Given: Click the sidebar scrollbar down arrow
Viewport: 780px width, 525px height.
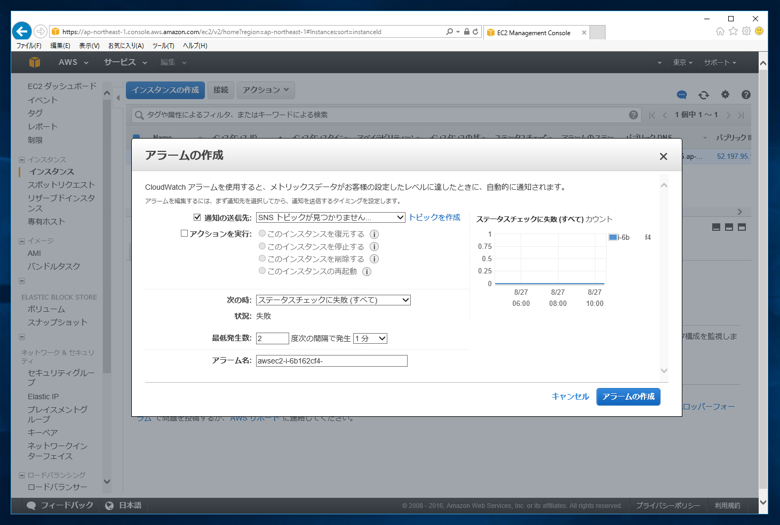Looking at the screenshot, I should click(106, 481).
